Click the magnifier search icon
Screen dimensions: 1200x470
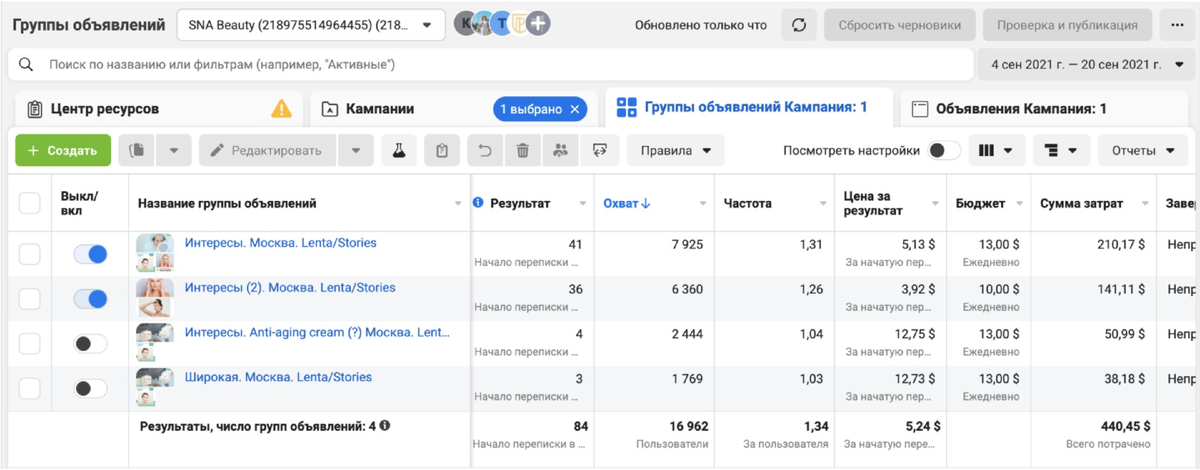[26, 65]
